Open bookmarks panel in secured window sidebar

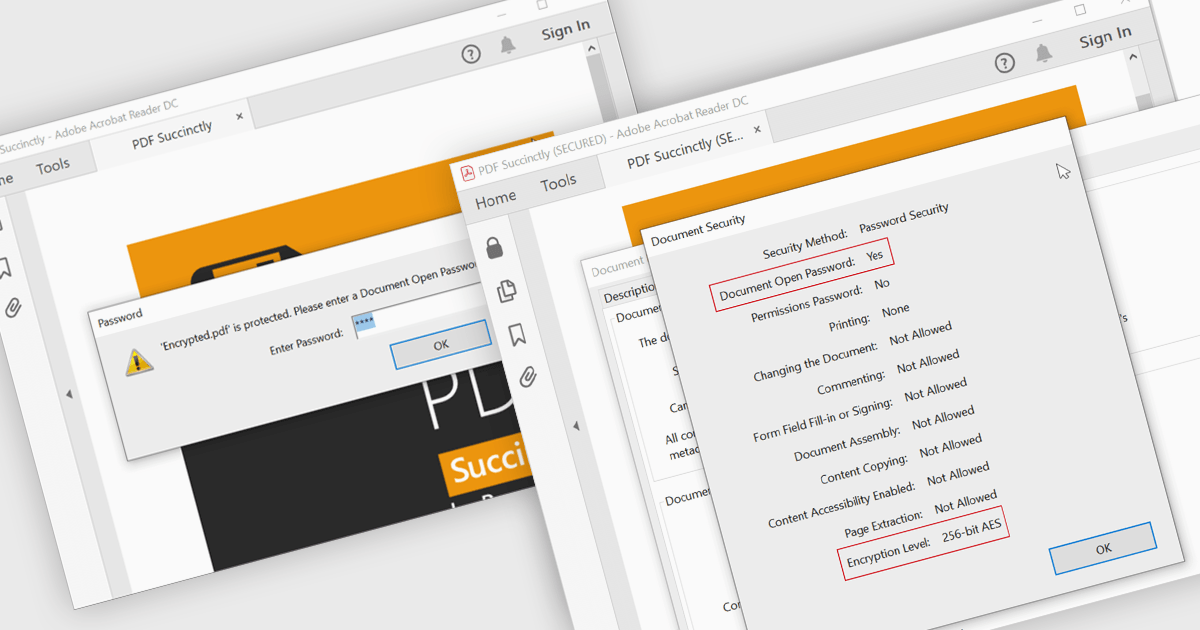pos(519,334)
